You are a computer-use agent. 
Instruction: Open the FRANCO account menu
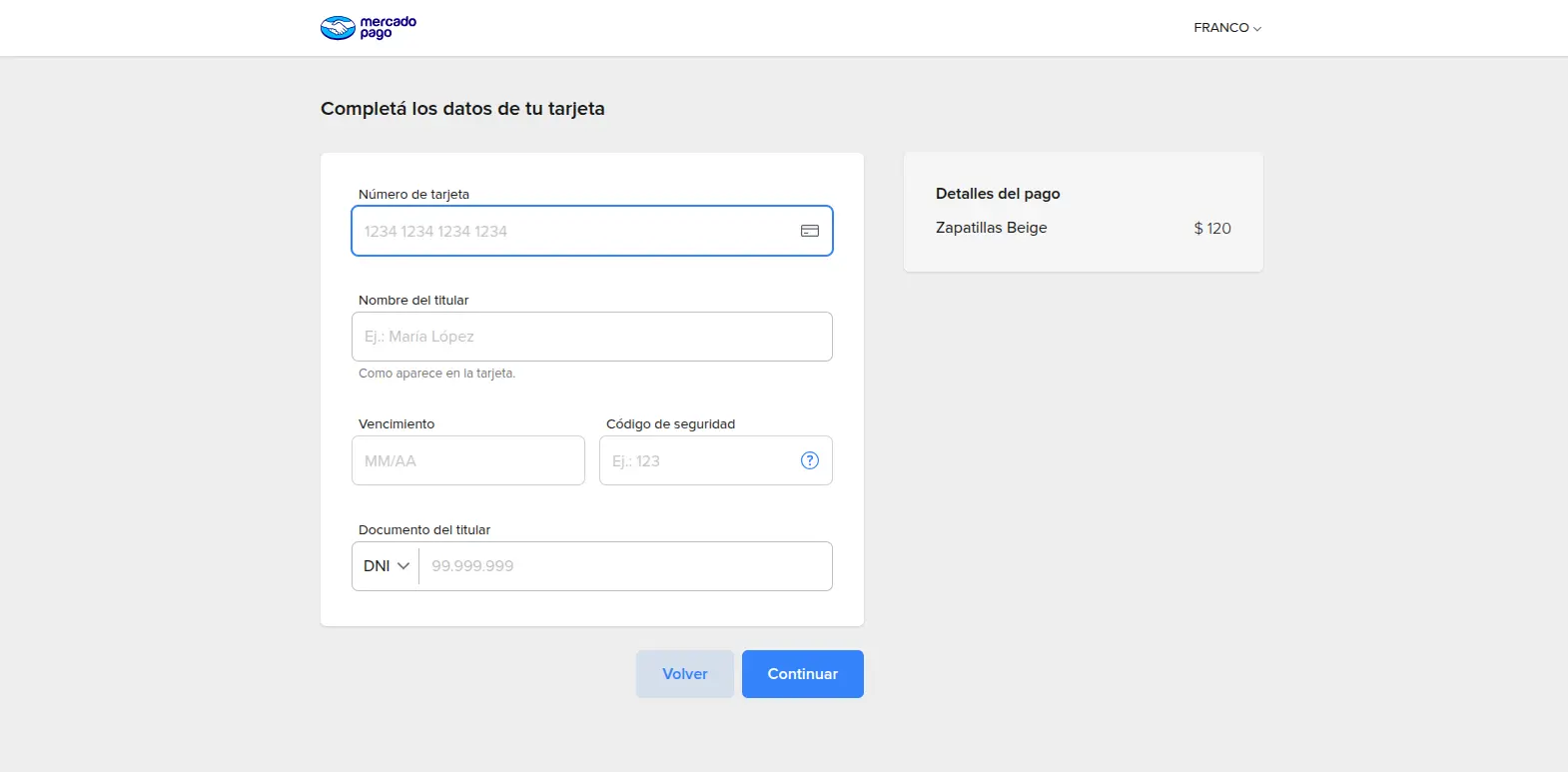coord(1227,28)
